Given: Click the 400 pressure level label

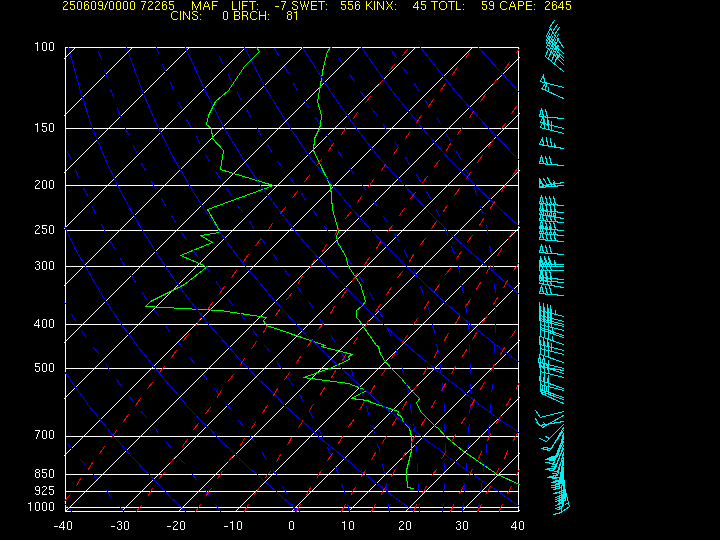Looking at the screenshot, I should [x=45, y=324].
